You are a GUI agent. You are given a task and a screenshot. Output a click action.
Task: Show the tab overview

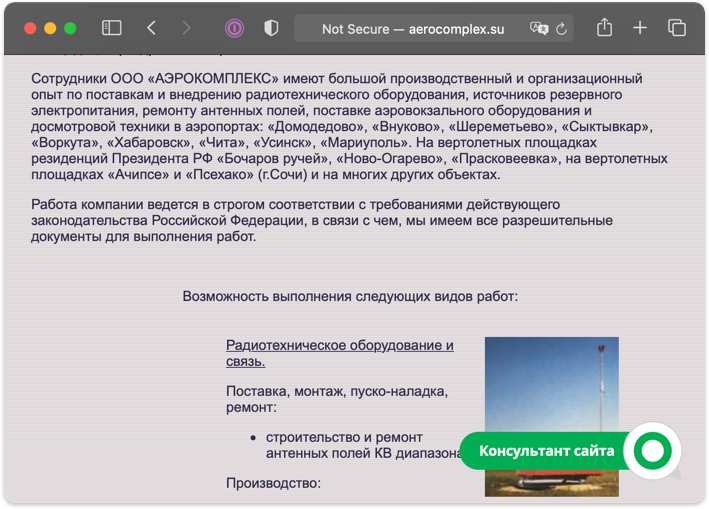676,29
